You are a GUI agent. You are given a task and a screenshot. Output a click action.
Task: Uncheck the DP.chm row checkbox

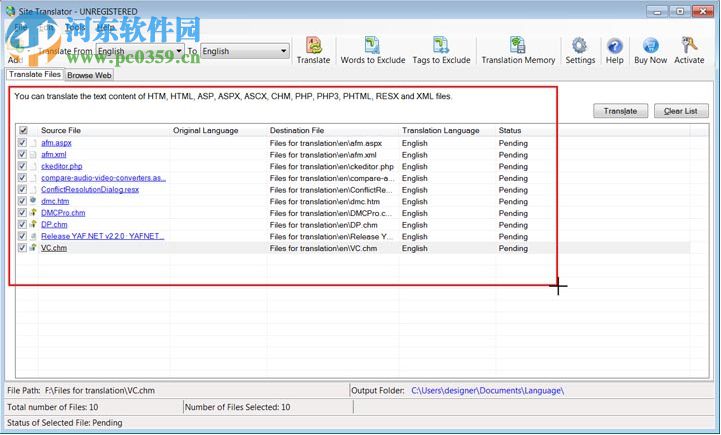[x=22, y=224]
